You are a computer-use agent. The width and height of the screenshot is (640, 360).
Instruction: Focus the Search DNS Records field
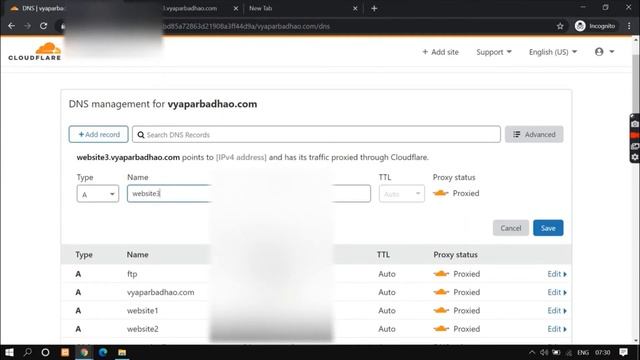316,134
